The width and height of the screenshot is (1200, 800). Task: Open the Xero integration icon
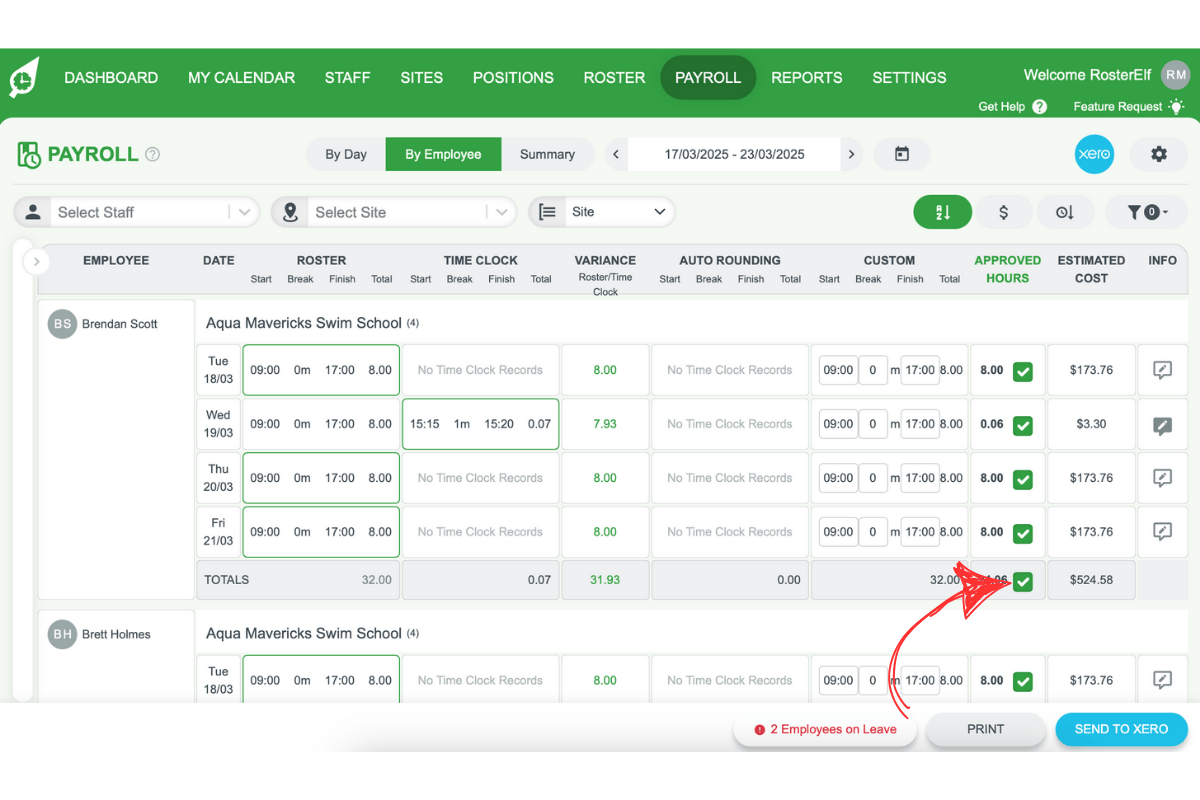tap(1094, 154)
